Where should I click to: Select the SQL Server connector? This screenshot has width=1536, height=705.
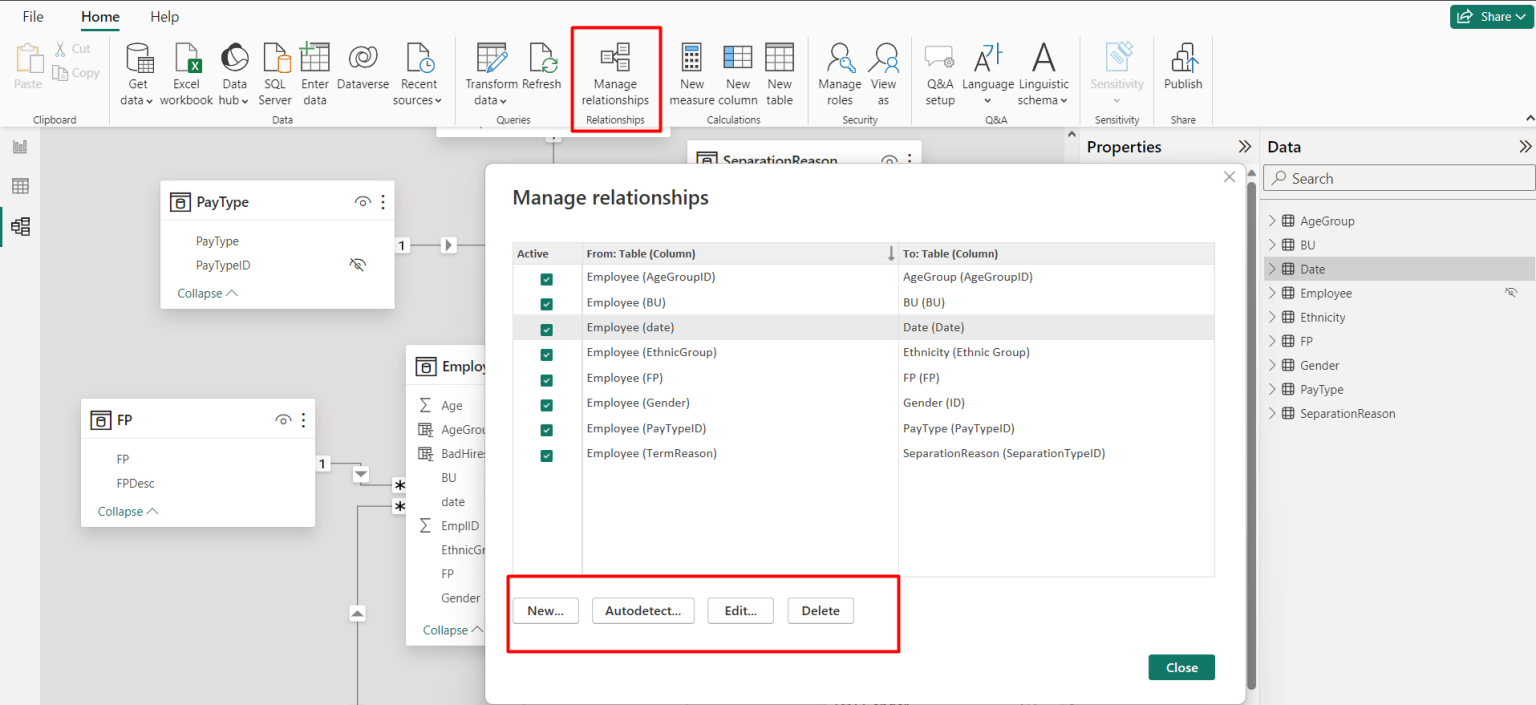tap(275, 68)
